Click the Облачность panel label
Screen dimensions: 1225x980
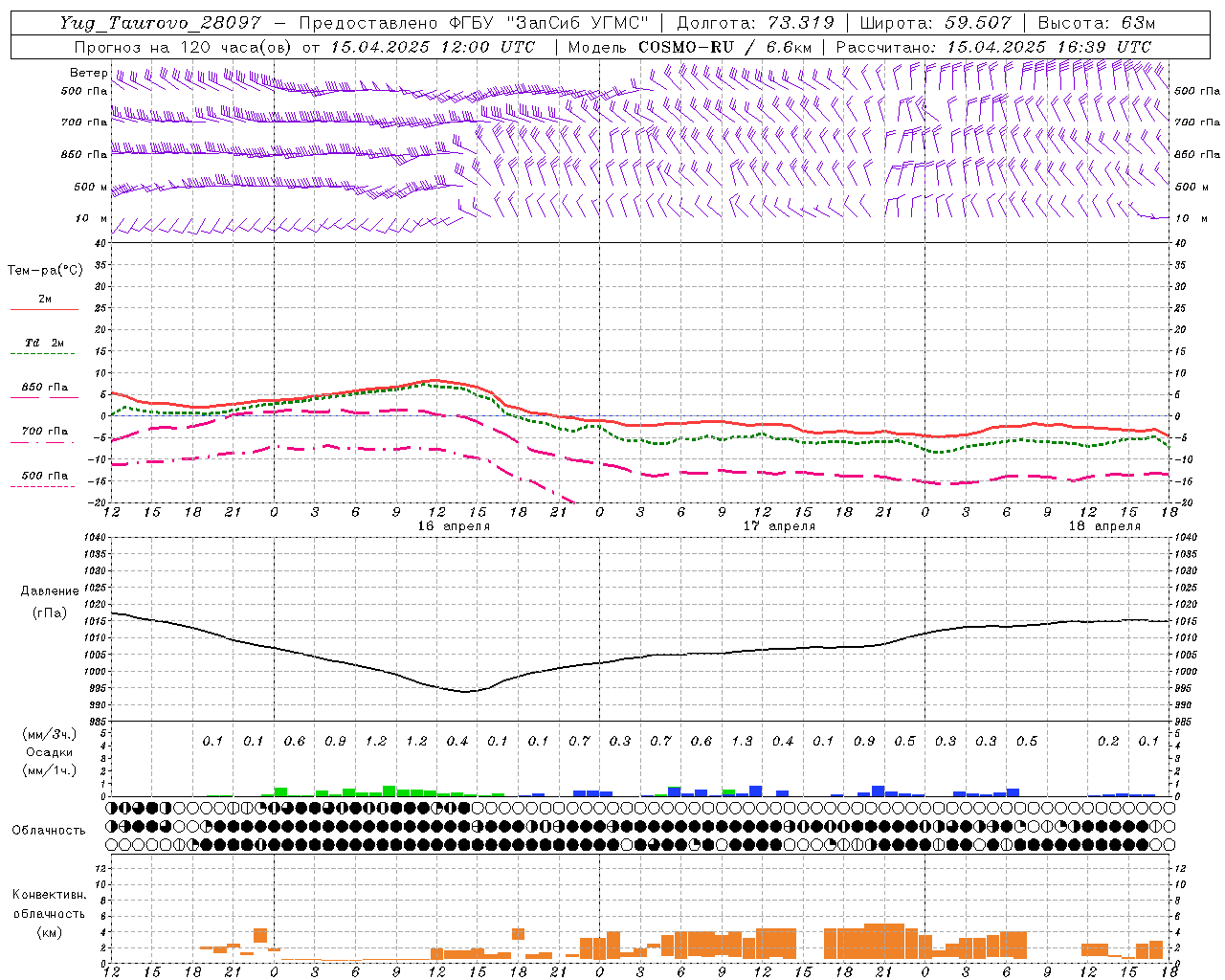(x=49, y=830)
